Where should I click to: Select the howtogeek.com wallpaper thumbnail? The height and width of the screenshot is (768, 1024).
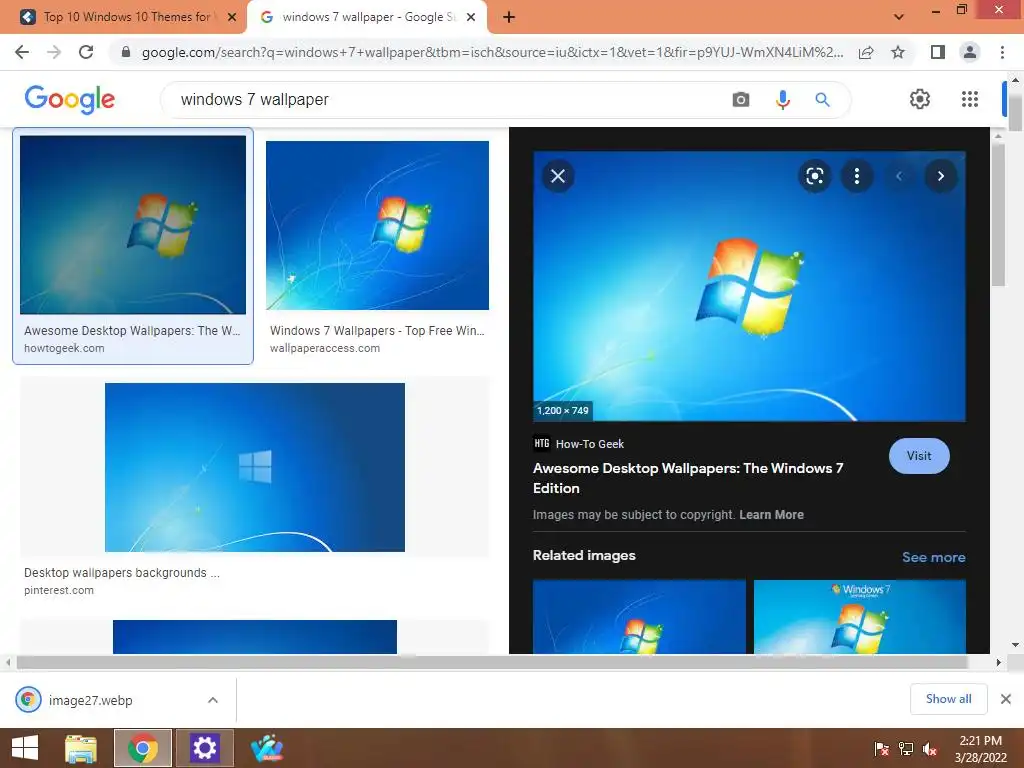point(133,225)
